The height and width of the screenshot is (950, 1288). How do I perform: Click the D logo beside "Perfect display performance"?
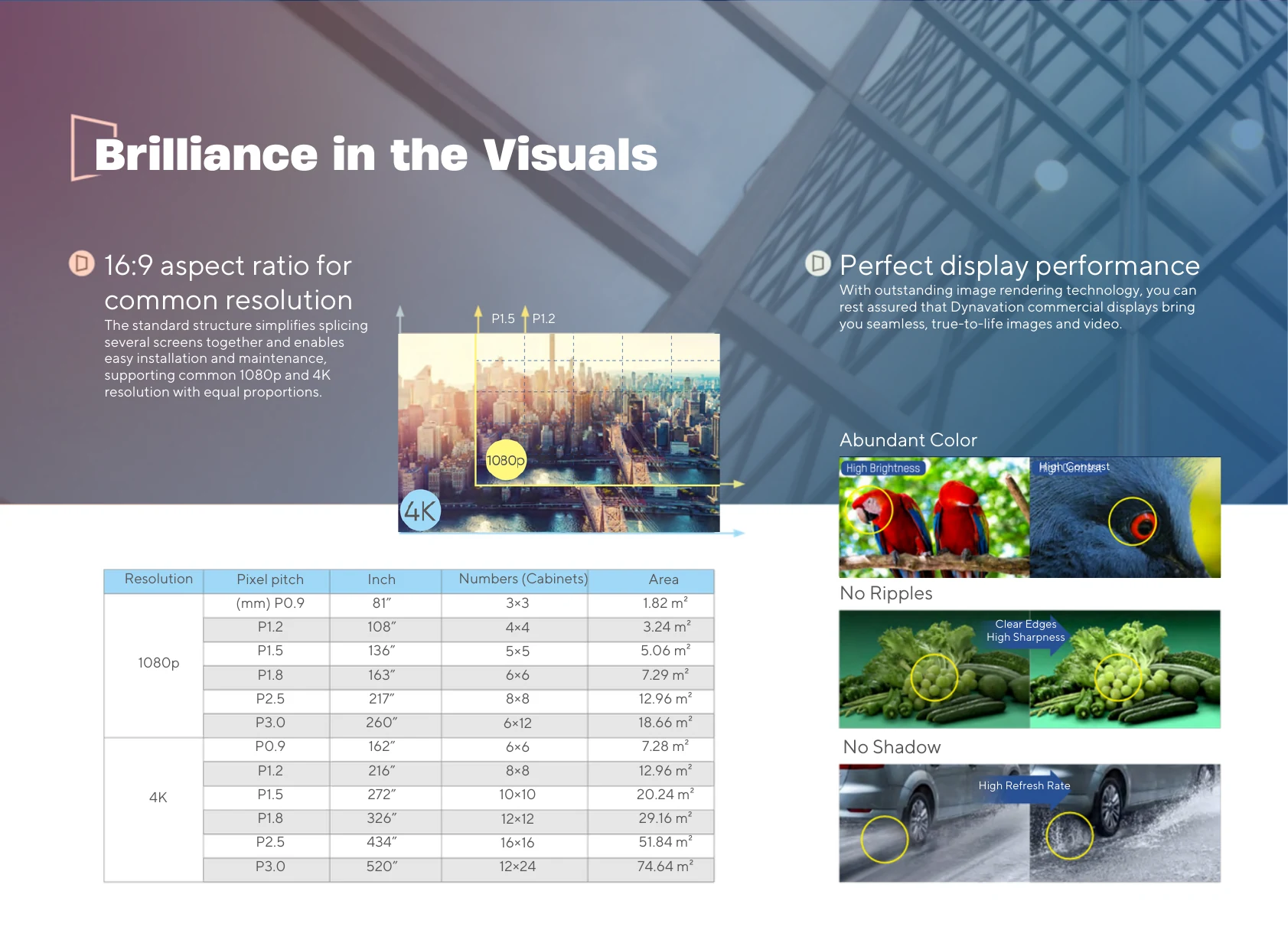[x=817, y=263]
